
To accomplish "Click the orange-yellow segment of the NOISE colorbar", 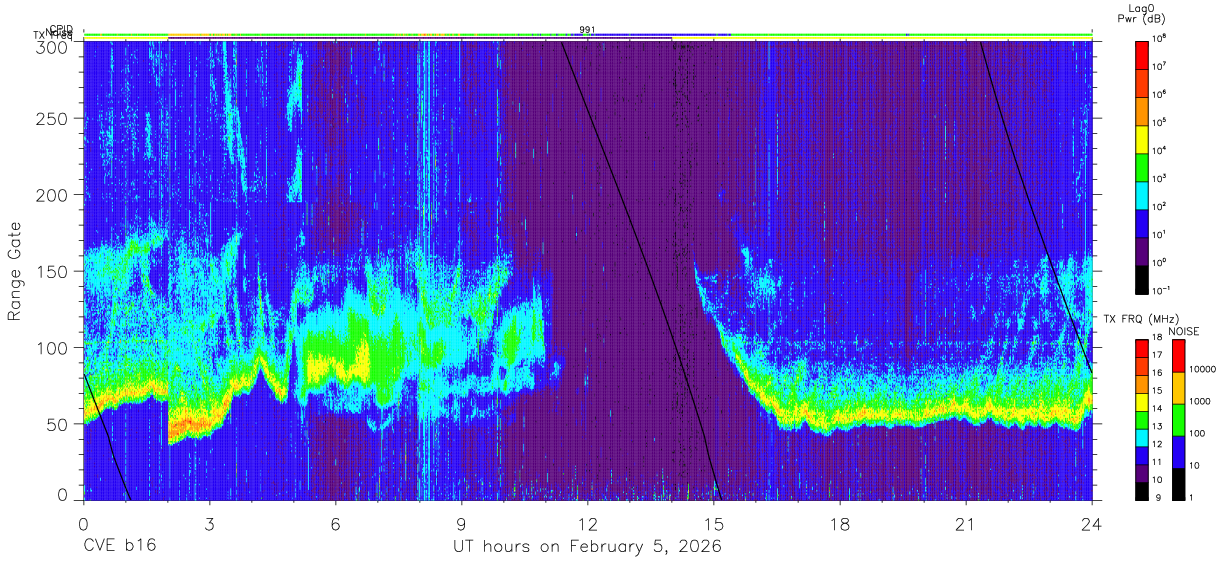I will coord(1178,387).
